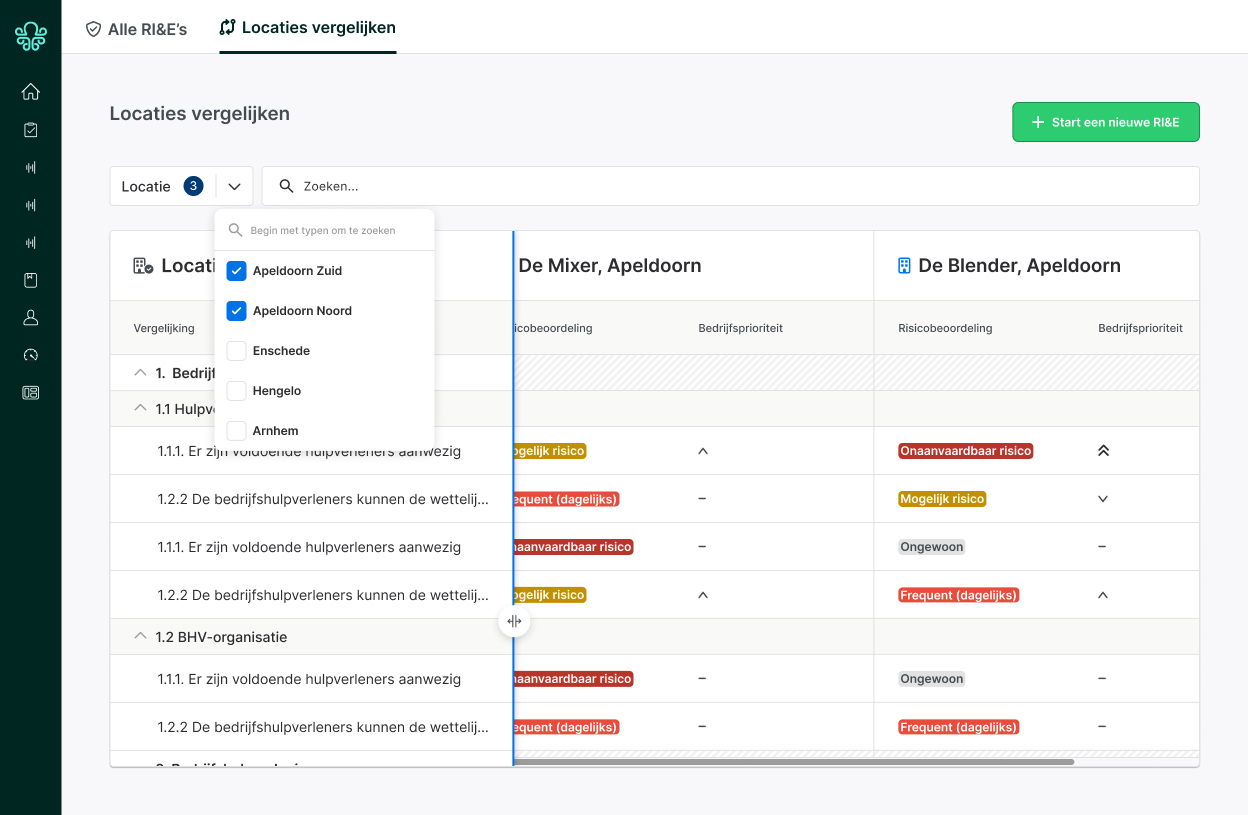Click the Locatie count badge 3
This screenshot has height=815, width=1248.
193,186
